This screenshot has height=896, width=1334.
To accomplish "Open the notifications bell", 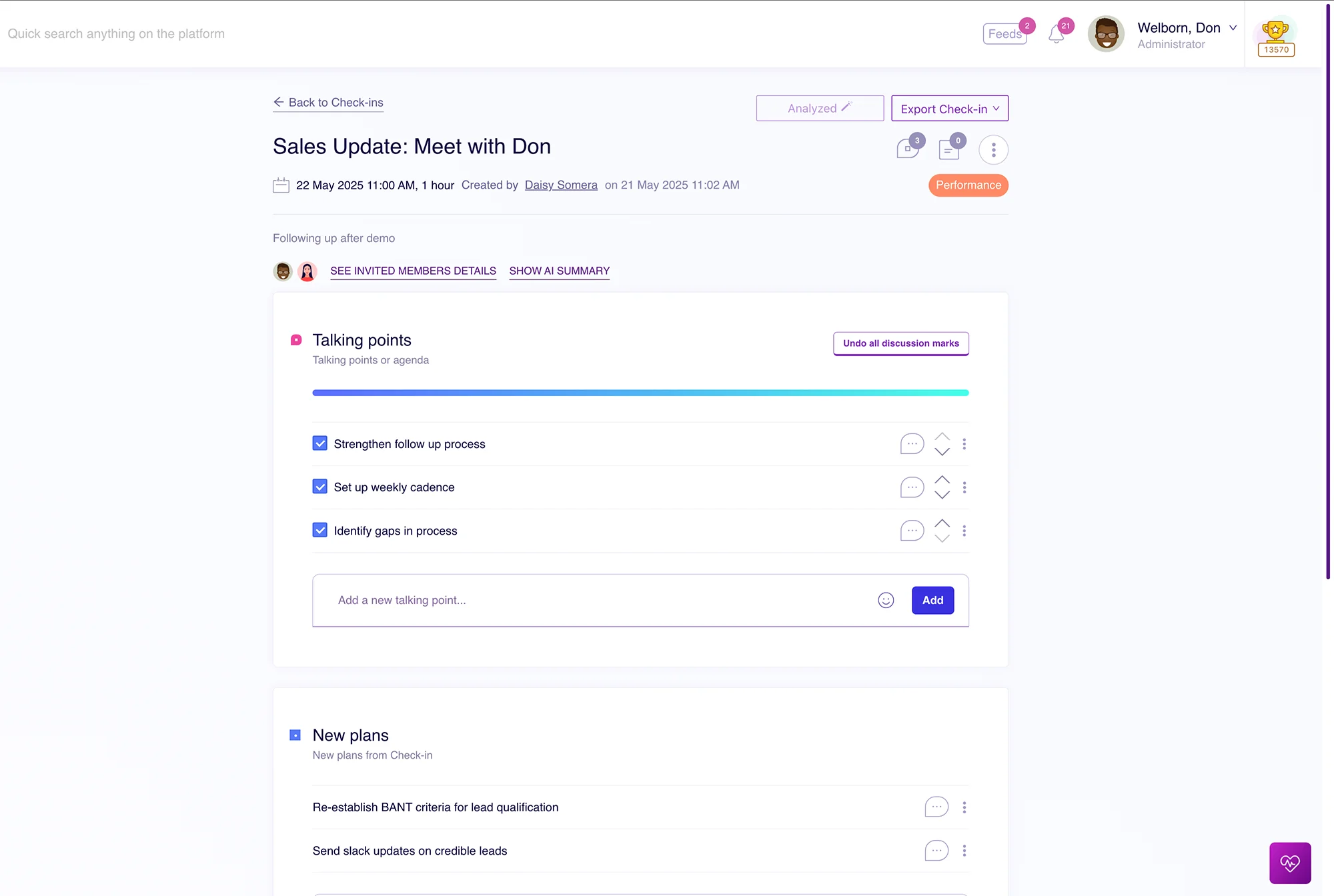I will [x=1057, y=34].
